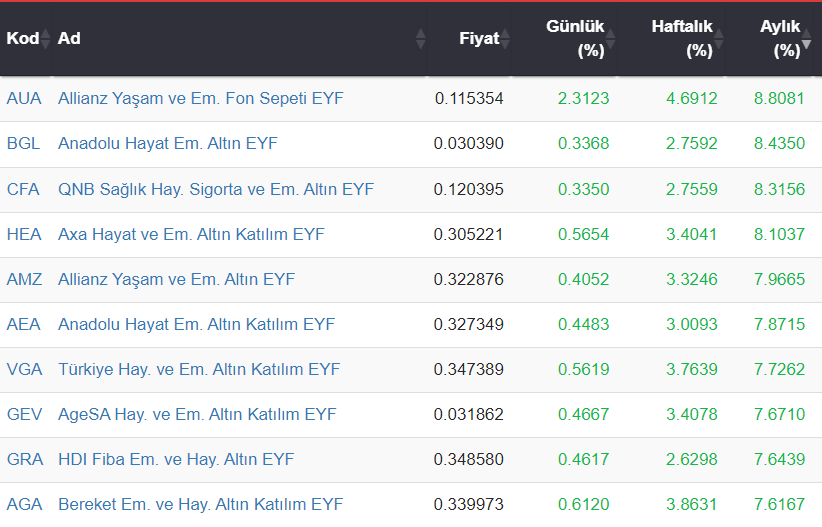The image size is (822, 527).
Task: Open fund code AMZ link
Action: click(x=25, y=279)
